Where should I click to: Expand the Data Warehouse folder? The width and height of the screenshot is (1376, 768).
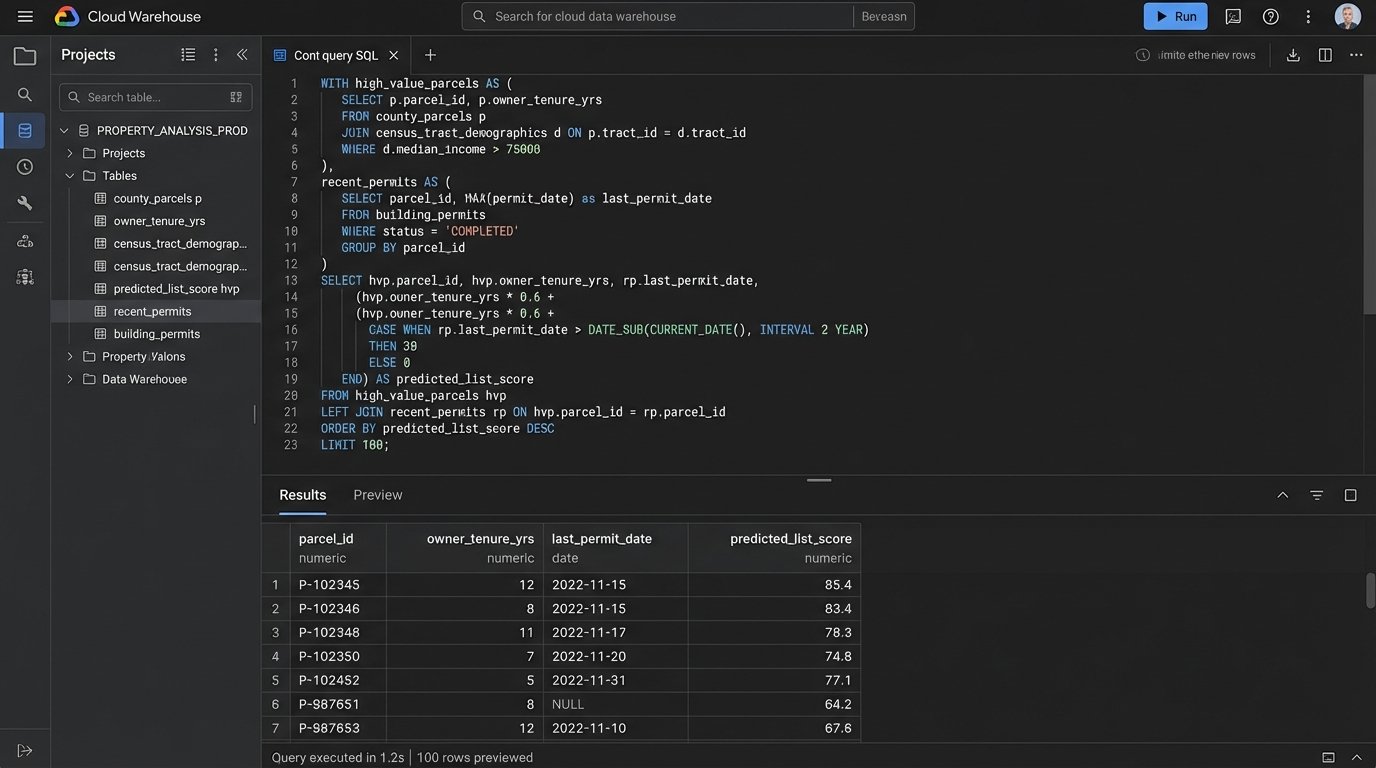tap(70, 379)
